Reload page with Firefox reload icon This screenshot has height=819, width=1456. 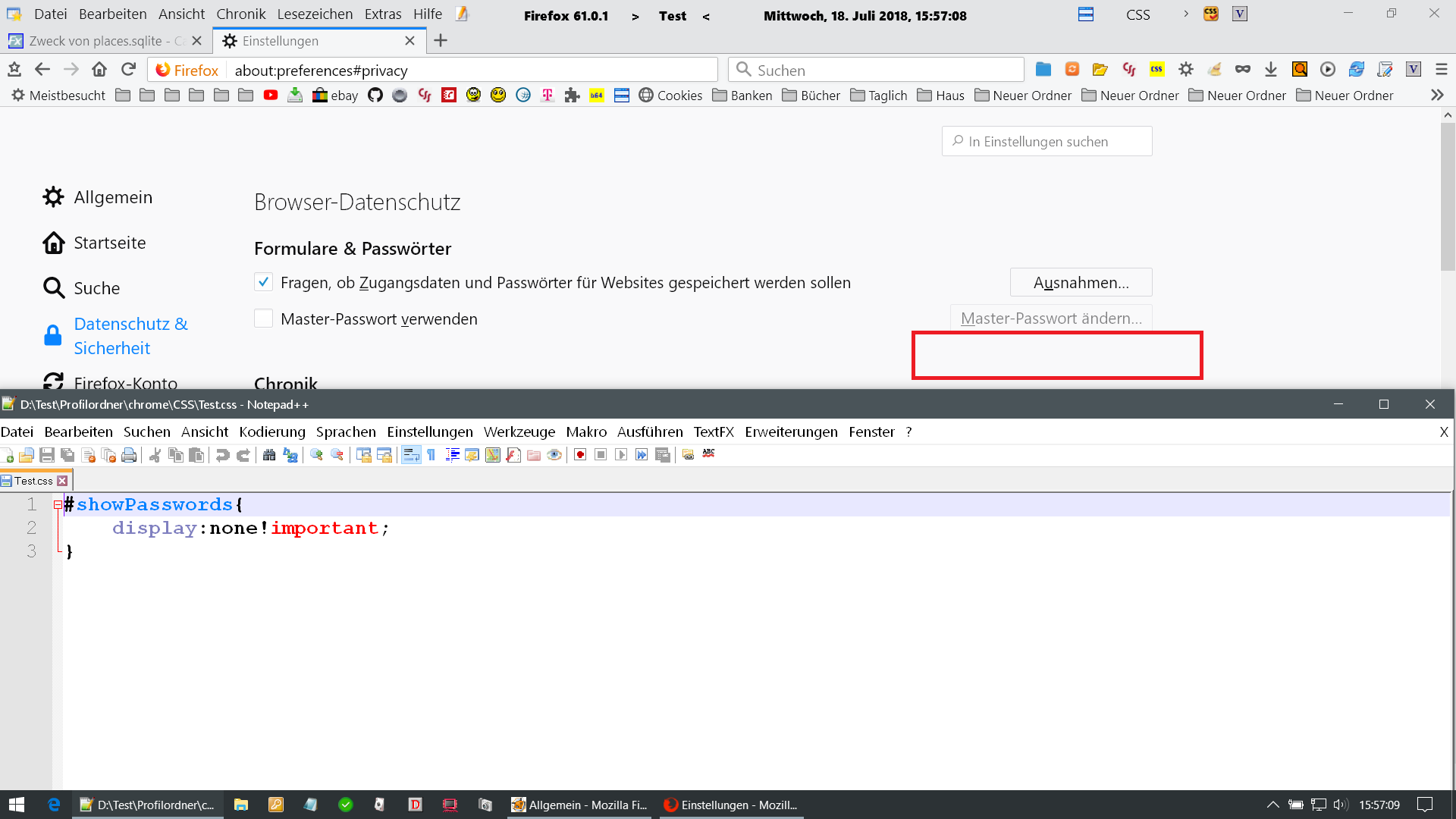pyautogui.click(x=128, y=70)
